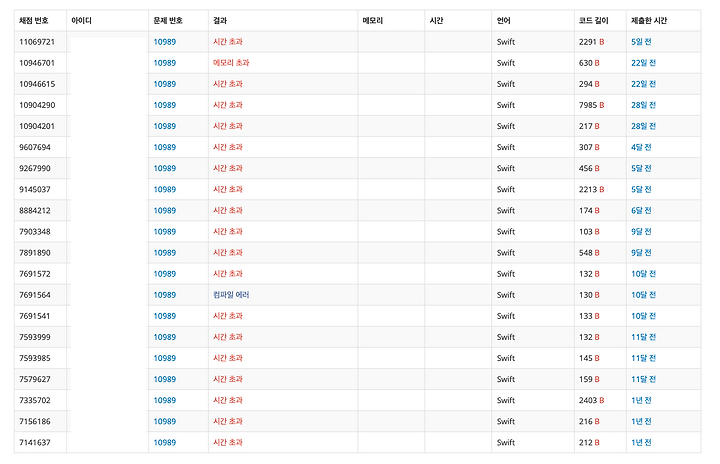720x464 pixels.
Task: Click the '결과' column header
Action: pos(220,21)
